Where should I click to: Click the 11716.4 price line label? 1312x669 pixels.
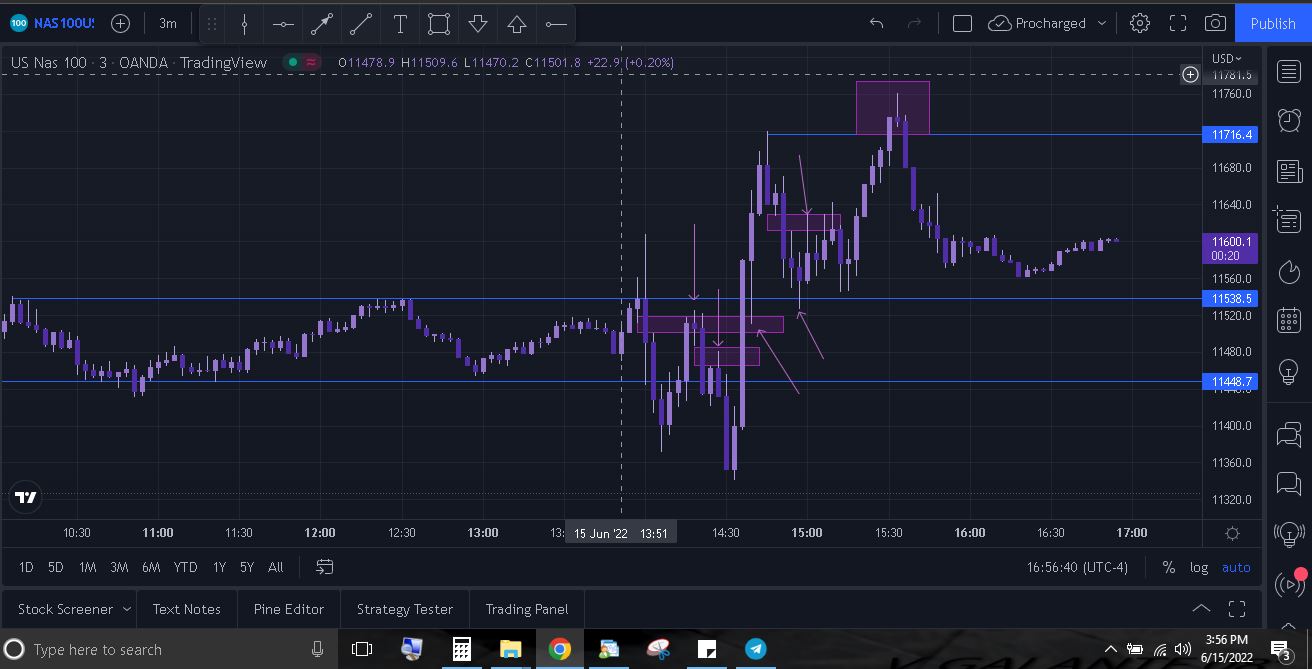1229,134
